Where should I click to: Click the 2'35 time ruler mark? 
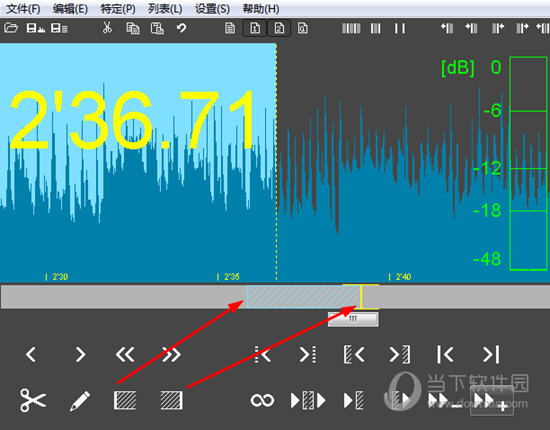coord(228,277)
